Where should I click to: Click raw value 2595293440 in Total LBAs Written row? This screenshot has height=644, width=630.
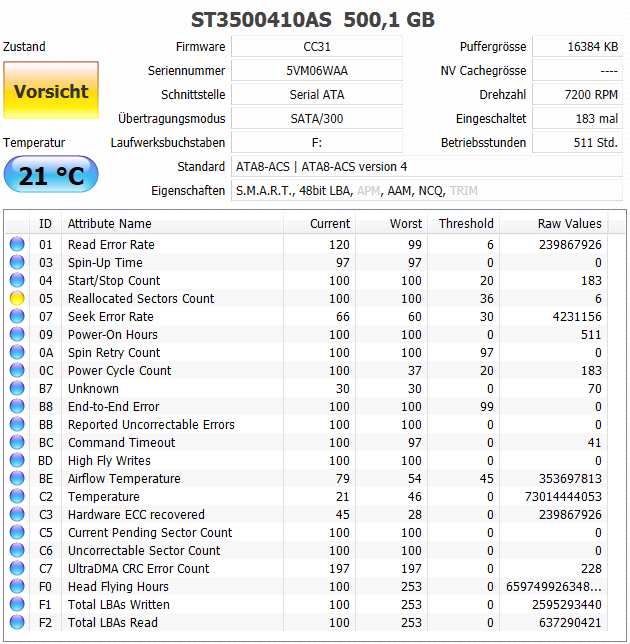click(567, 605)
